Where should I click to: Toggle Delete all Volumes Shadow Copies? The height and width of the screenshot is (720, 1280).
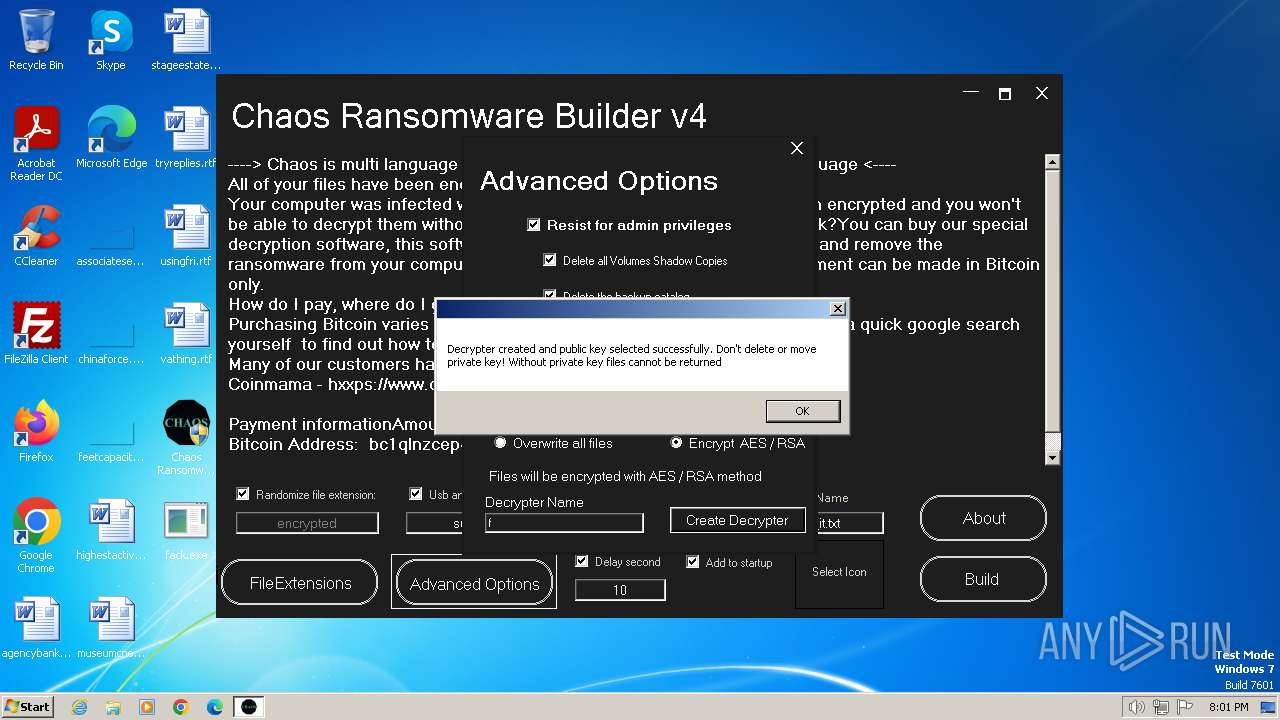tap(550, 260)
